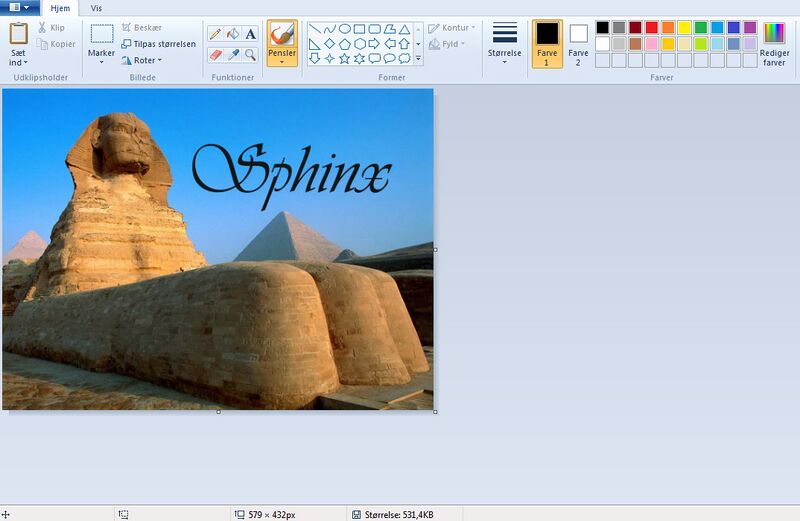Image resolution: width=800 pixels, height=521 pixels.
Task: Choose the Up arrow shape
Action: (x=404, y=44)
